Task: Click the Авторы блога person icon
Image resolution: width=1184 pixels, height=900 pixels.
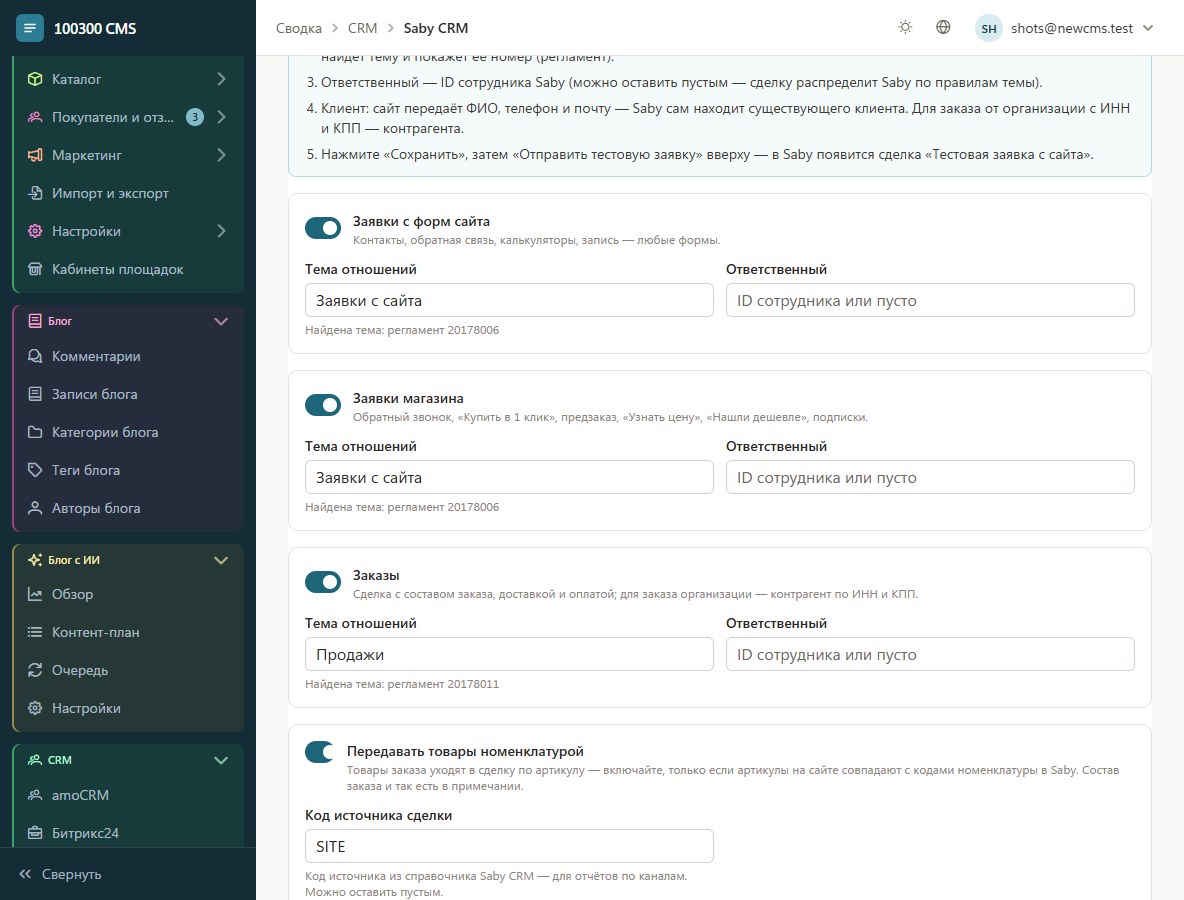Action: pos(35,508)
